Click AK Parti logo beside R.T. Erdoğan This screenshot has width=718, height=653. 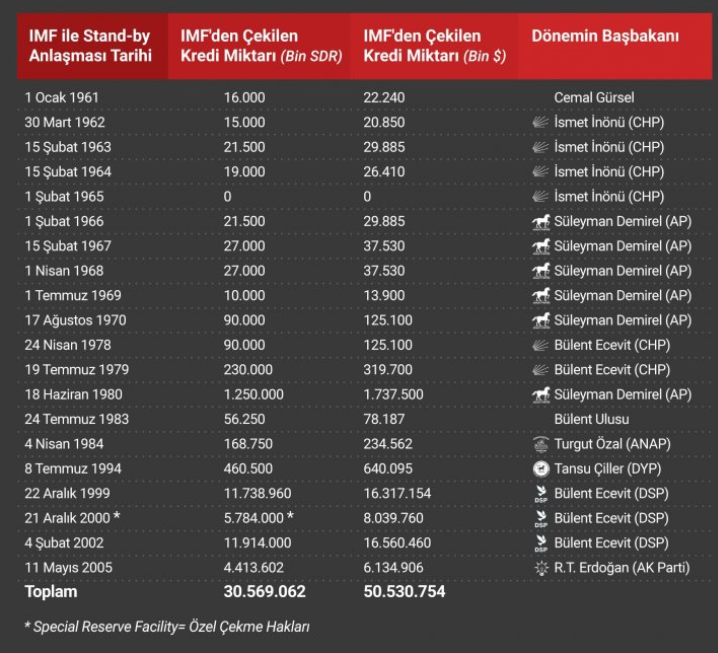coord(540,568)
